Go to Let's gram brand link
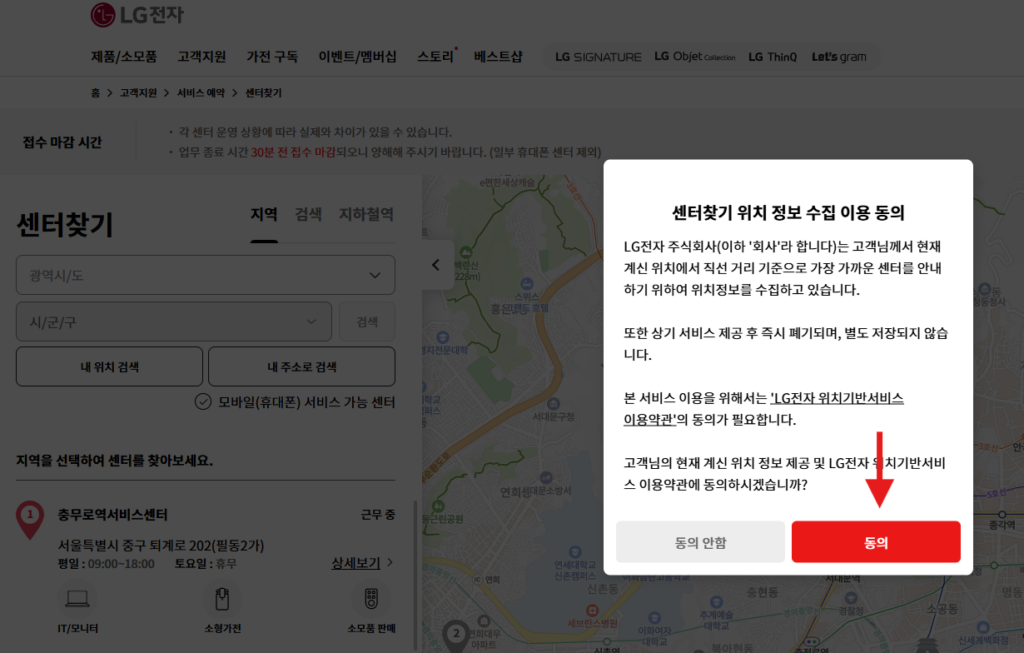1024x653 pixels. (839, 57)
